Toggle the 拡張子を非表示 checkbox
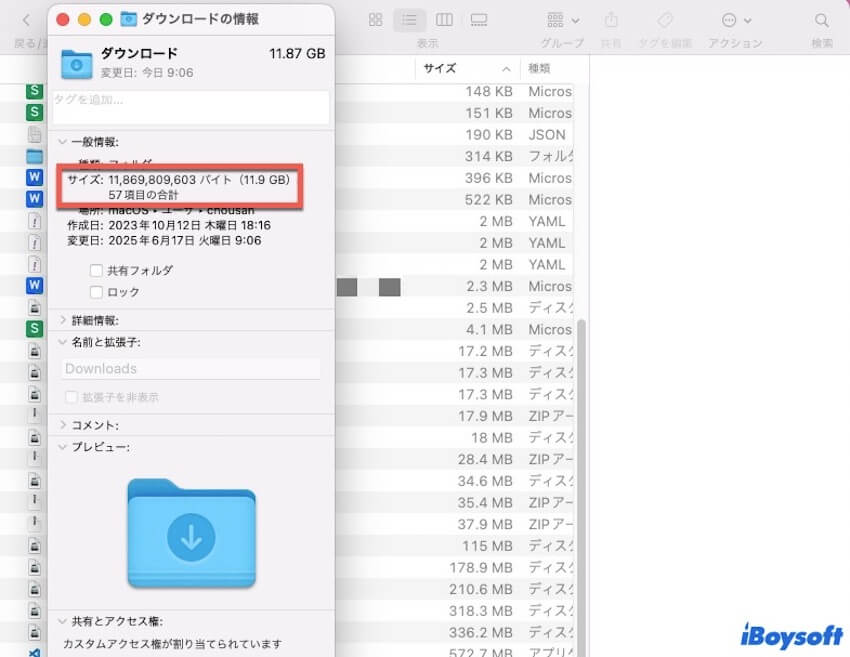This screenshot has width=850, height=657. (71, 397)
